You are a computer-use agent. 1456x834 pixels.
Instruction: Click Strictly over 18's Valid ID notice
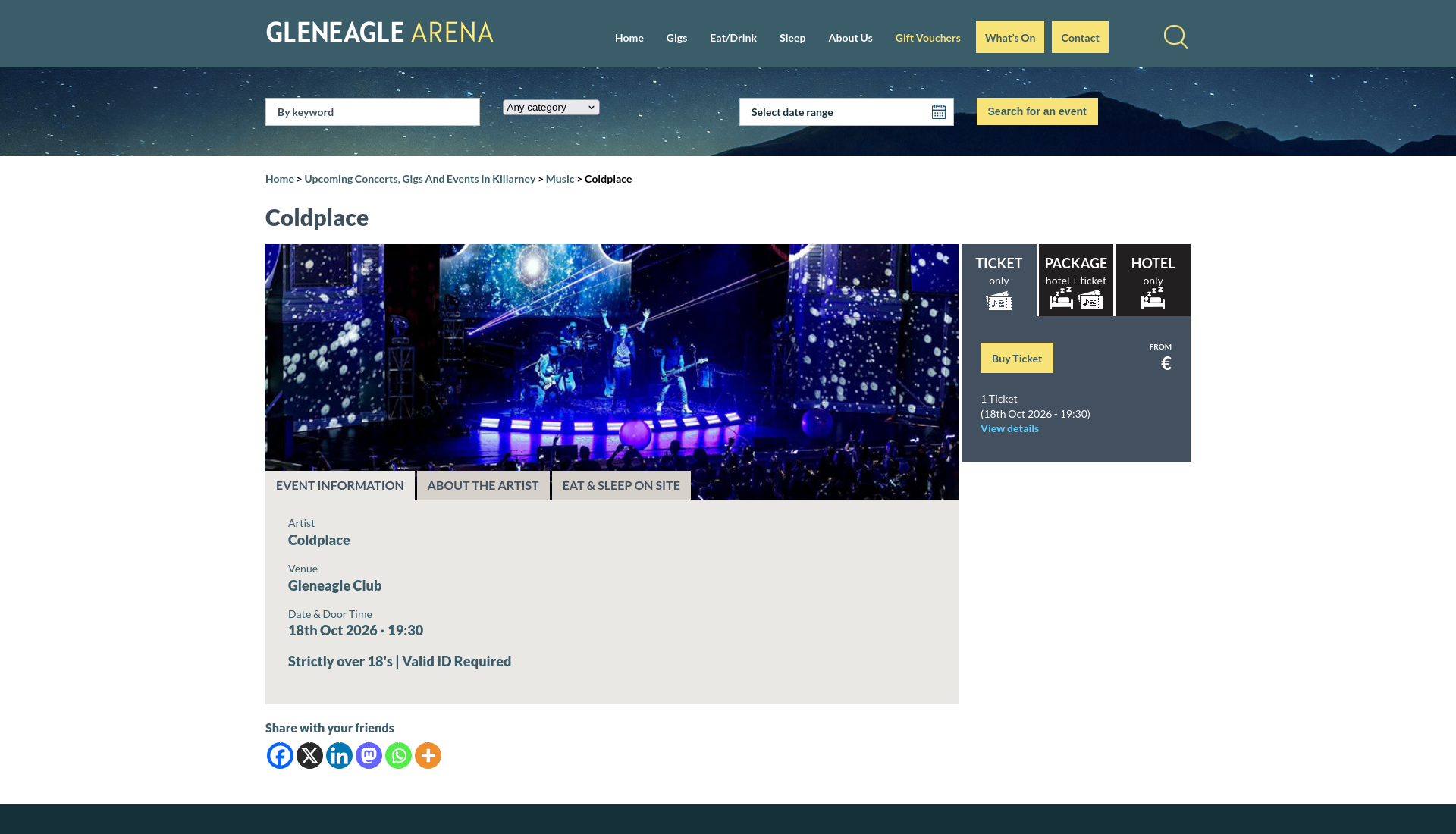(400, 661)
